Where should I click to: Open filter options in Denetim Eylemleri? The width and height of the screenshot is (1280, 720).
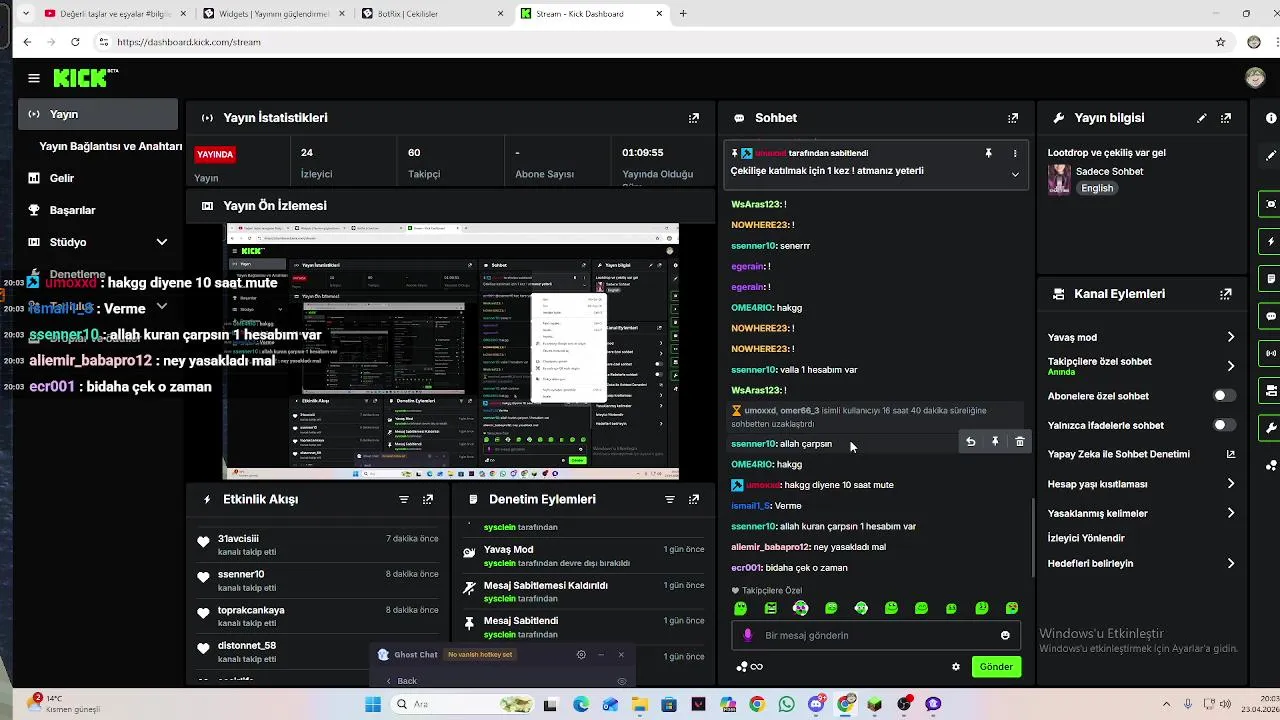[x=670, y=499]
